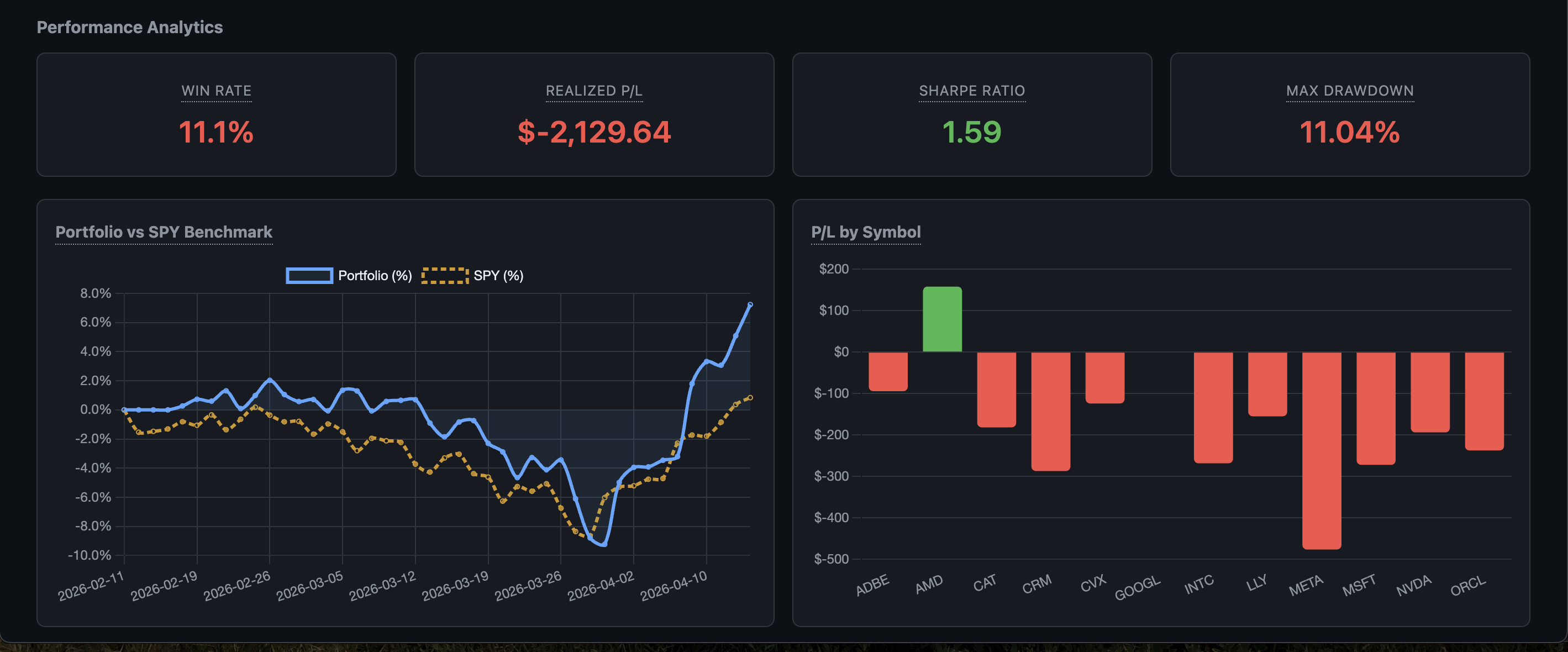Select the WIN RATE metric card
The height and width of the screenshot is (652, 1568).
217,115
